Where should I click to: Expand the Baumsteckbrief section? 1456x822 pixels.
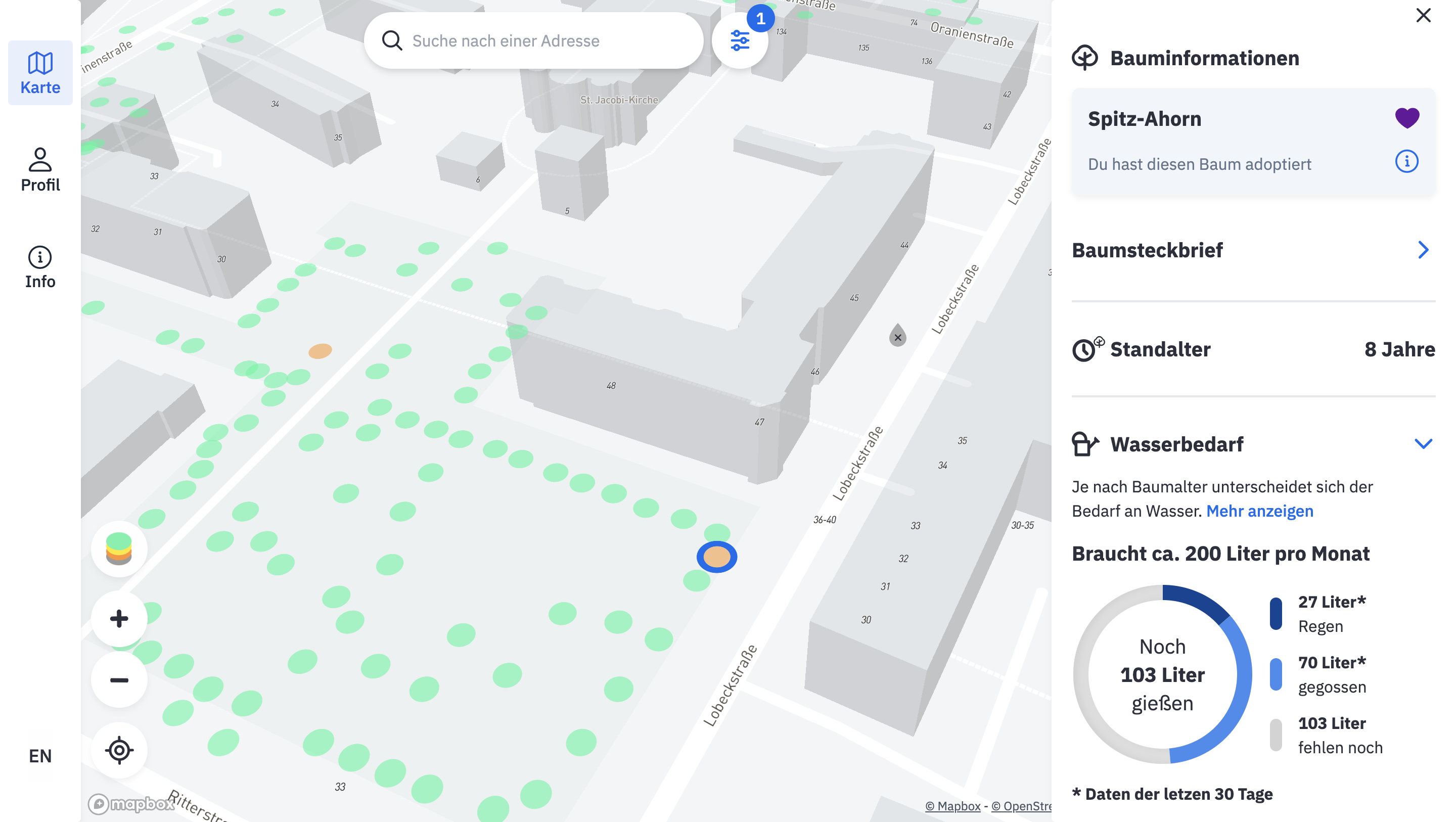1423,250
